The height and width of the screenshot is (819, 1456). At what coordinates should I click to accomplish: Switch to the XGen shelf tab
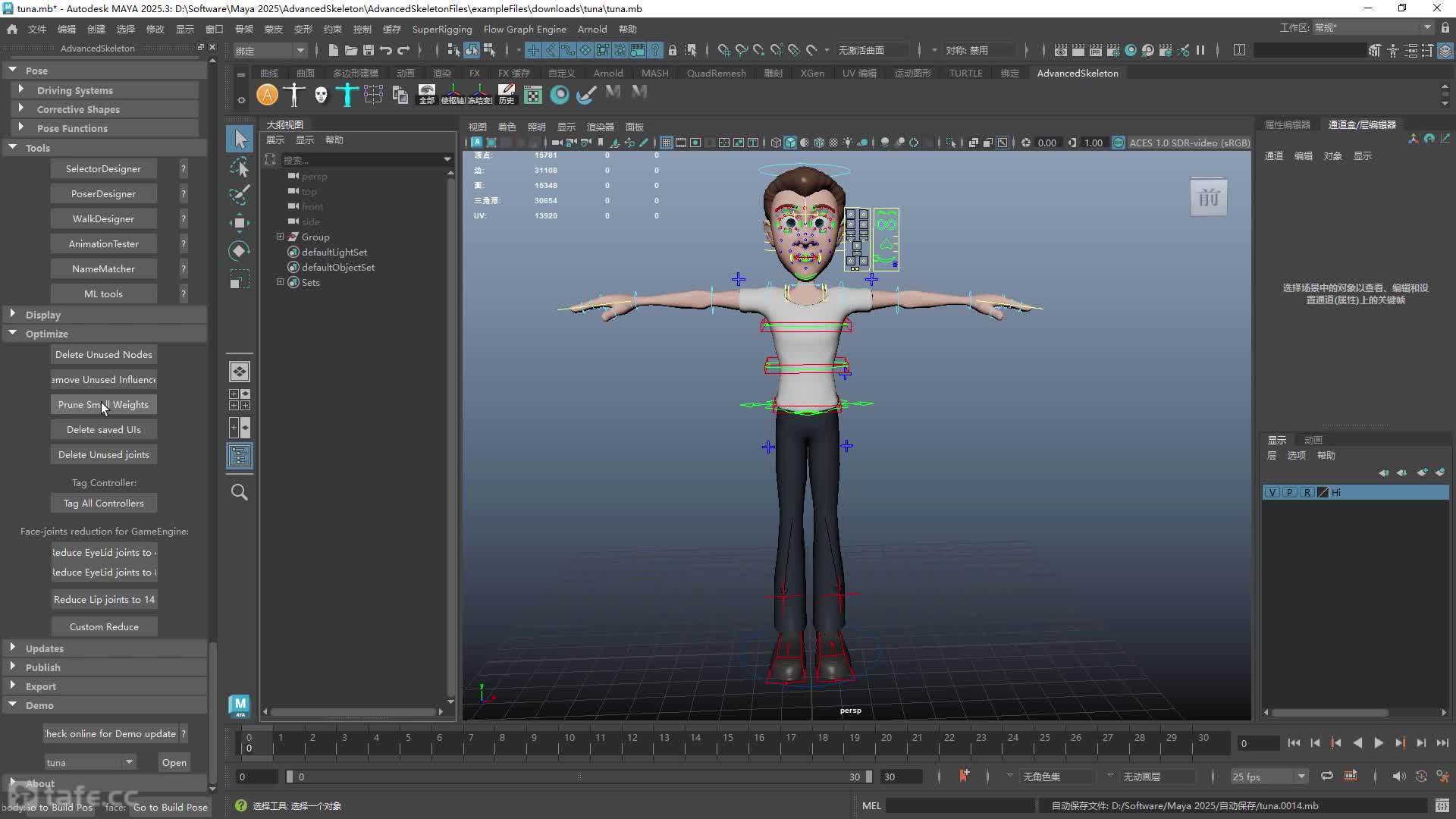point(811,73)
